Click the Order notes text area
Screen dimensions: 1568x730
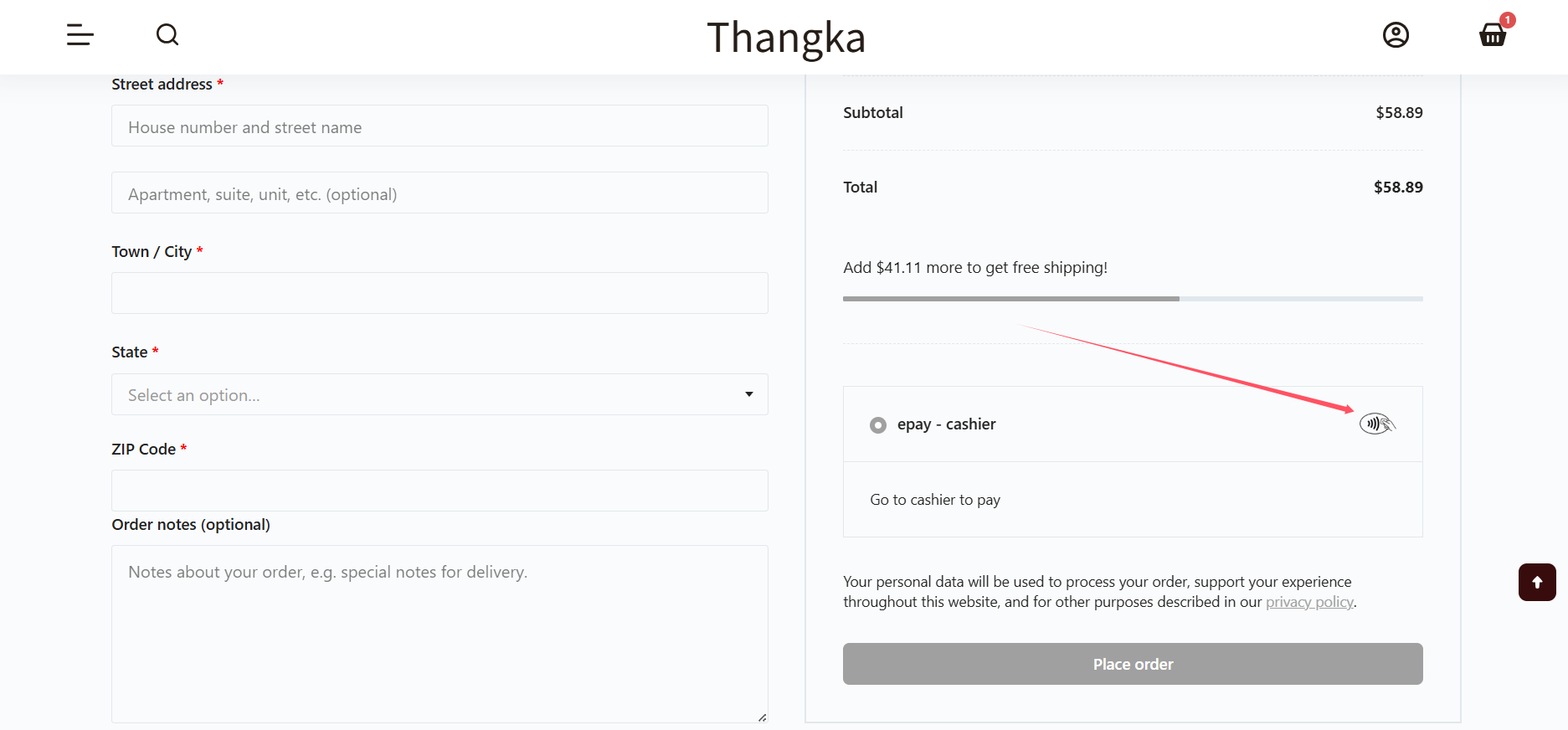point(440,634)
